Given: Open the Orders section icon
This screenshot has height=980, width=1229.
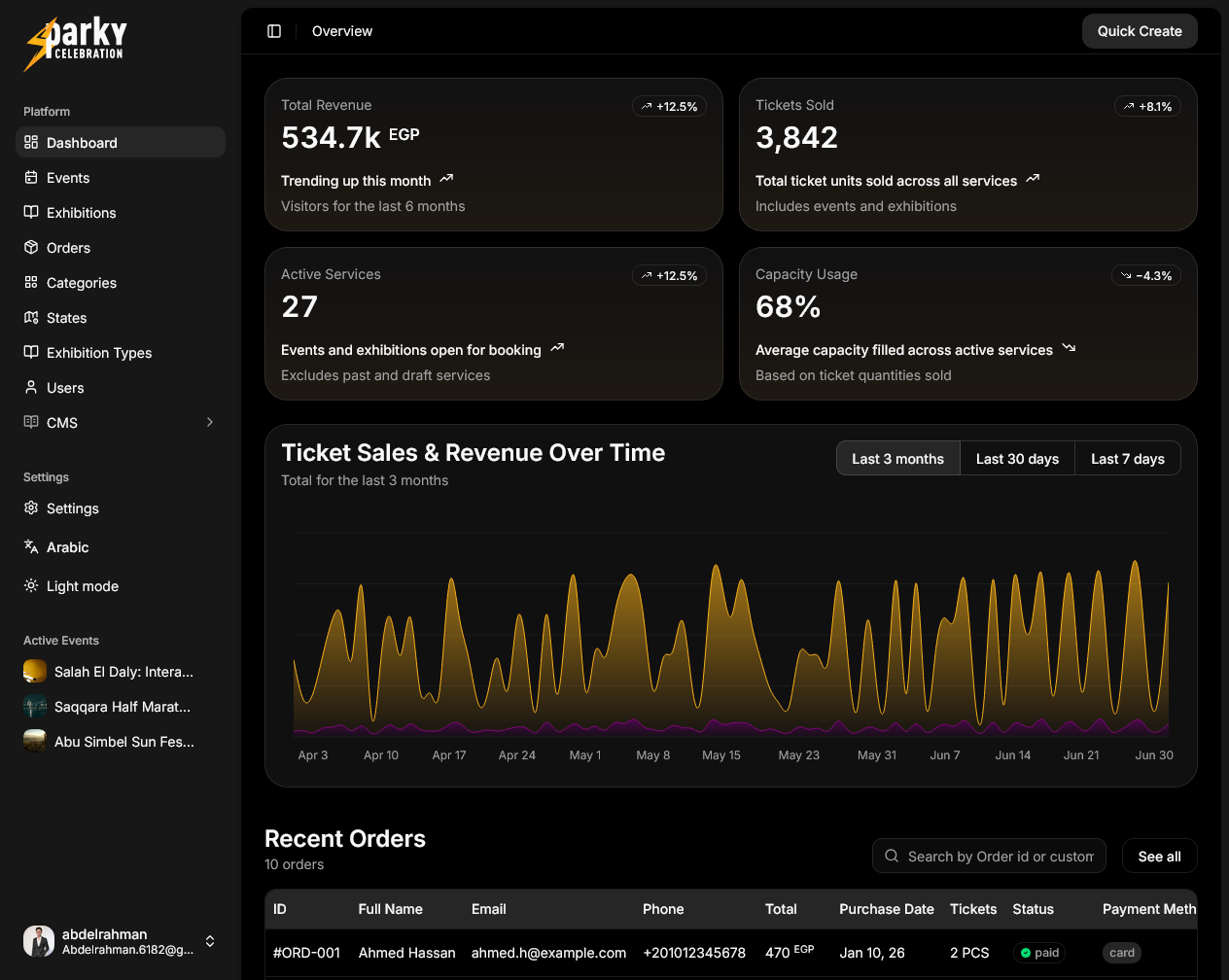Looking at the screenshot, I should [x=30, y=247].
